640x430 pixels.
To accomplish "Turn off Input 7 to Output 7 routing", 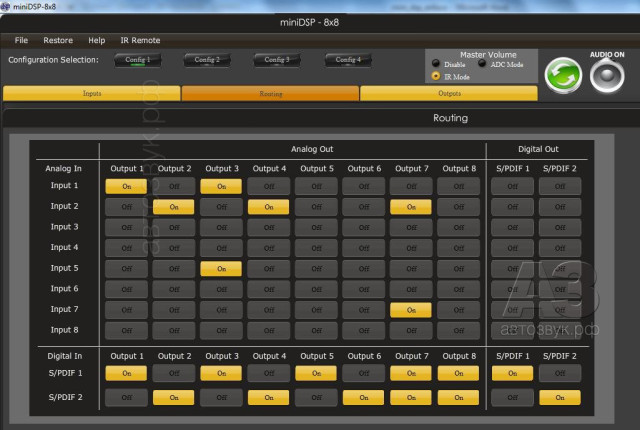I will coord(411,310).
